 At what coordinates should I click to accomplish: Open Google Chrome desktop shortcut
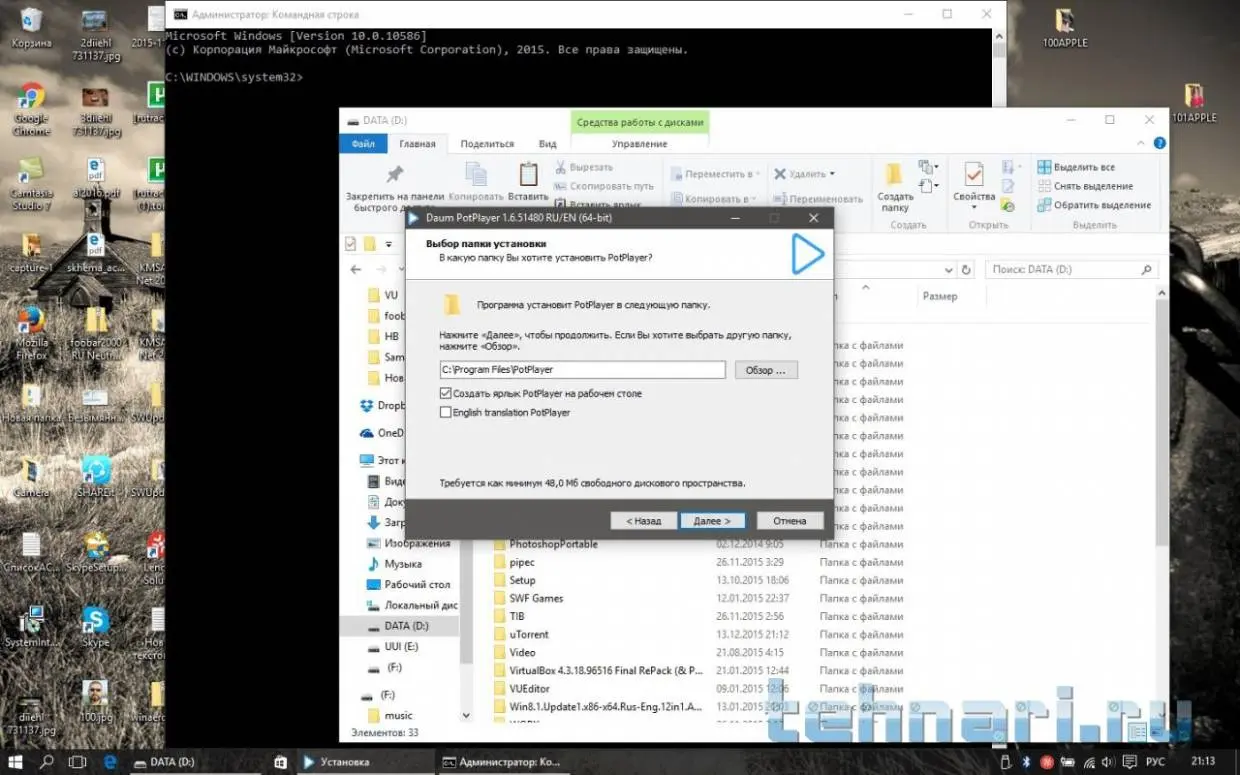coord(31,109)
